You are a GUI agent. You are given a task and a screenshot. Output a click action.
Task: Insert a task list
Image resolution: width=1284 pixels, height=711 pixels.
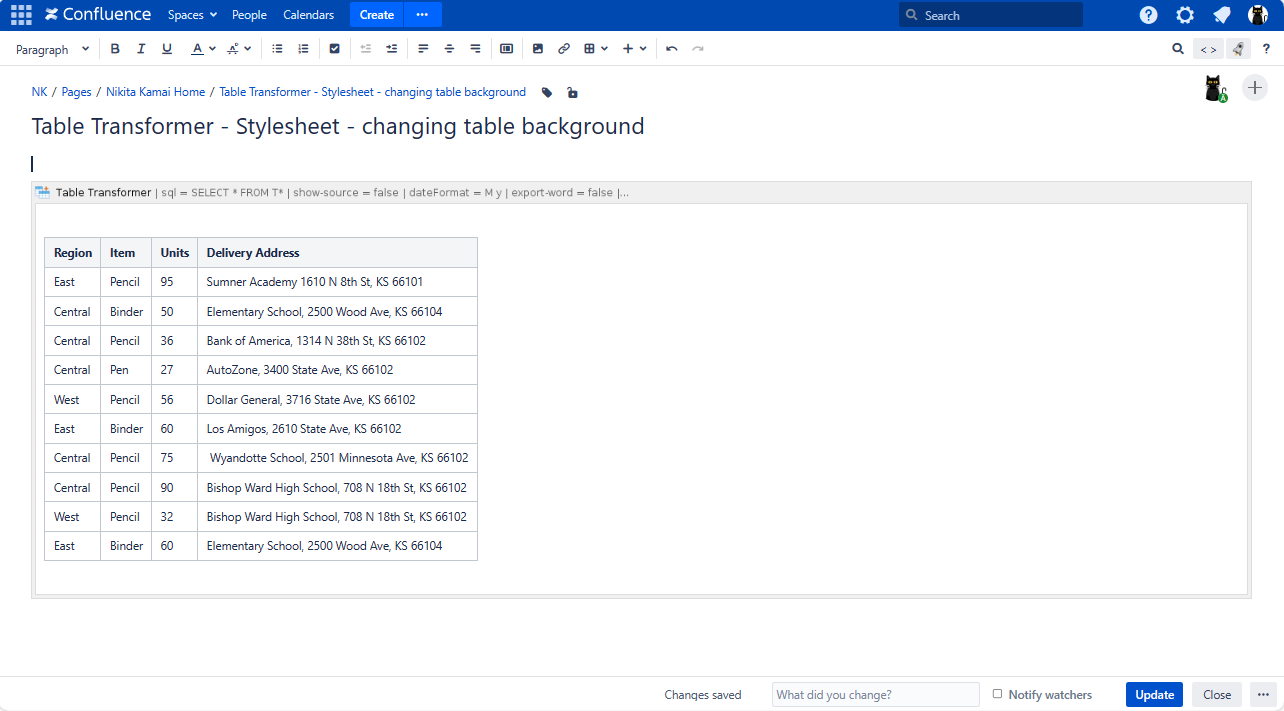click(334, 49)
